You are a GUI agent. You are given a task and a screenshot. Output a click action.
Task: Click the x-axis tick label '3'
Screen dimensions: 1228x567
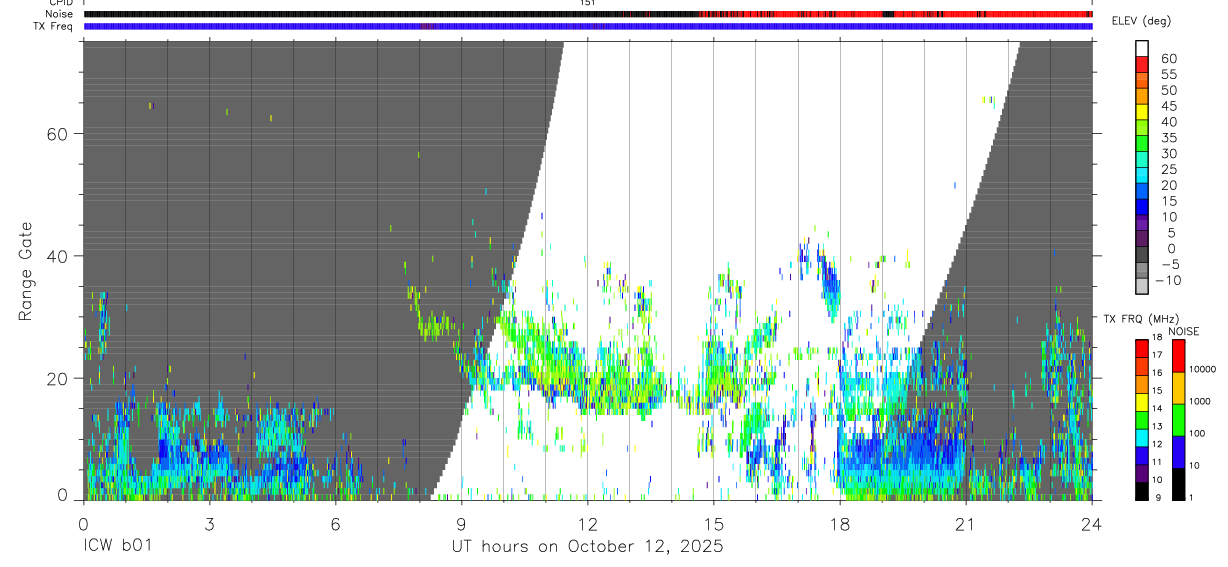point(209,523)
